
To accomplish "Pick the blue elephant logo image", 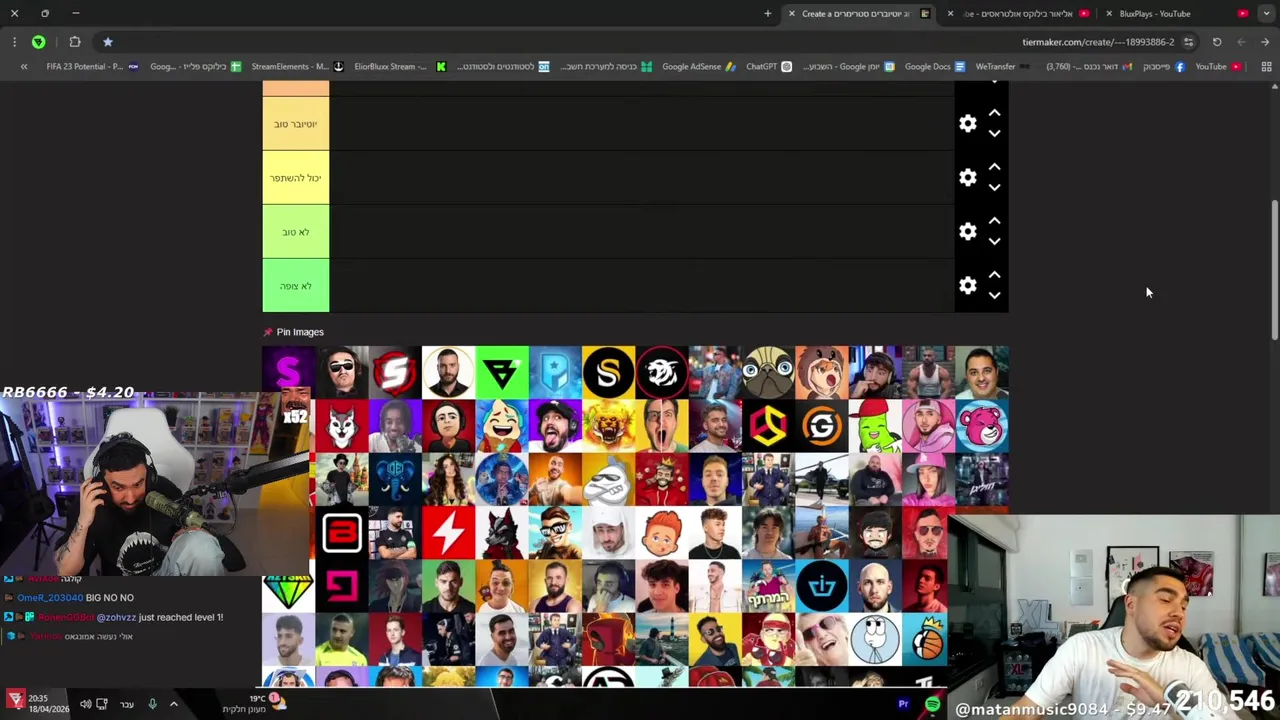I will (x=395, y=479).
